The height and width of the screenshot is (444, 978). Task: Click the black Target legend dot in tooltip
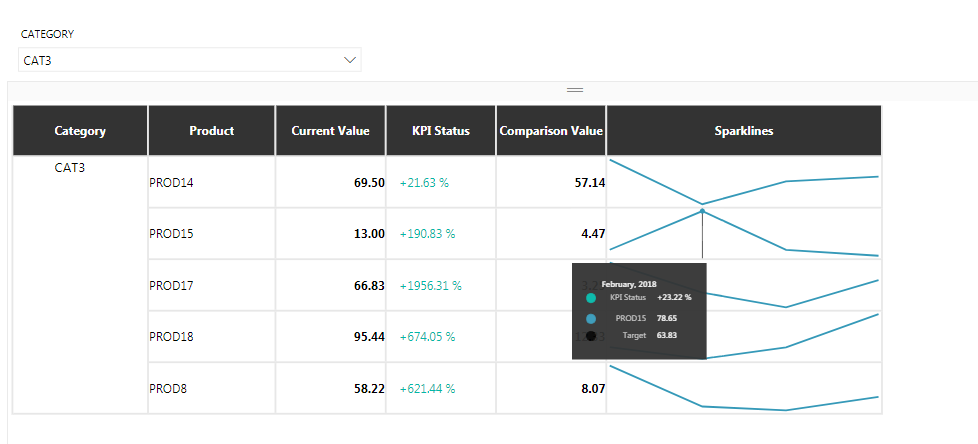pos(591,335)
